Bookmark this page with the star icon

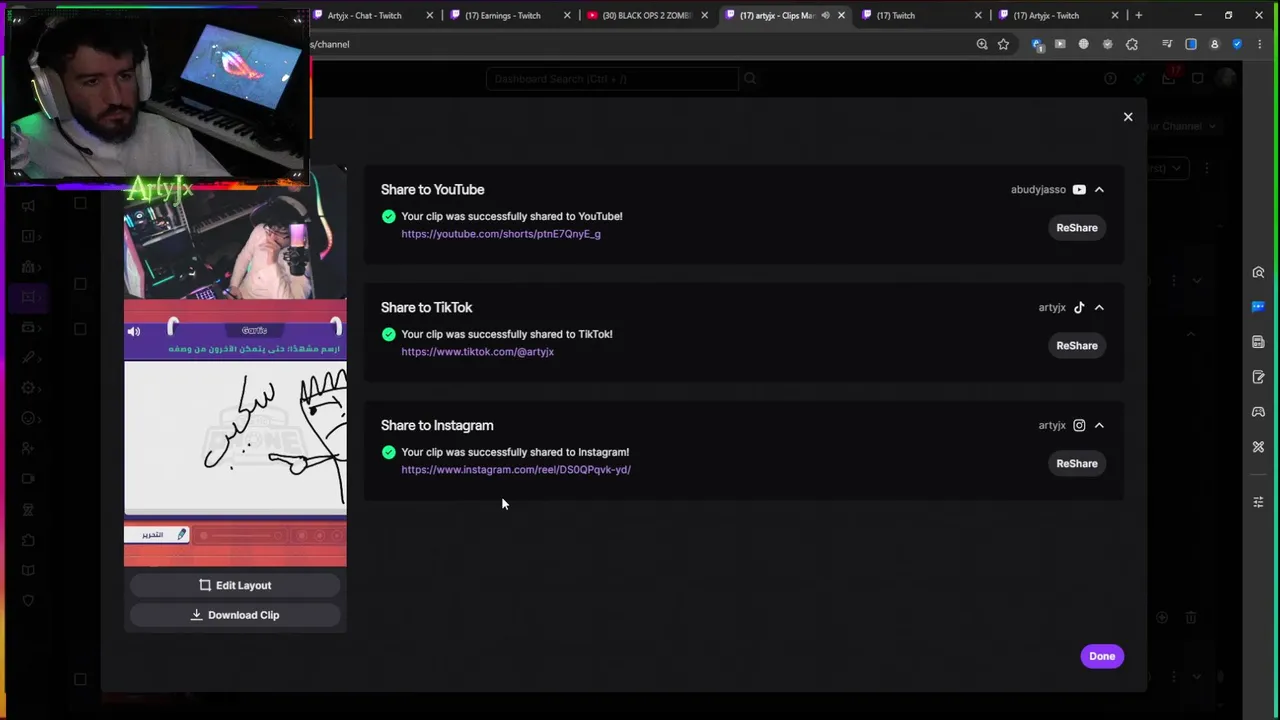[1003, 44]
